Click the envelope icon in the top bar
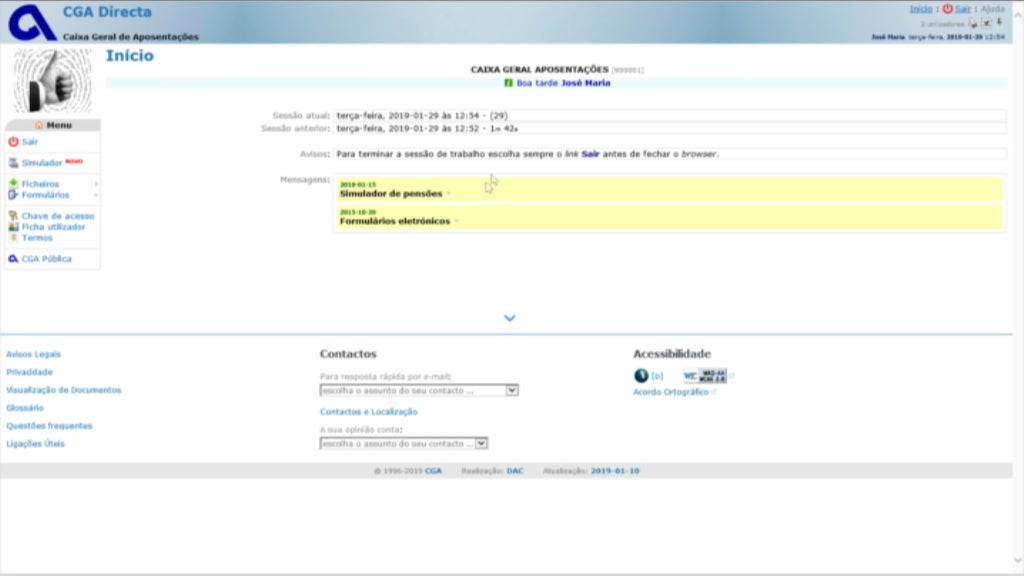This screenshot has height=576, width=1024. click(x=986, y=23)
